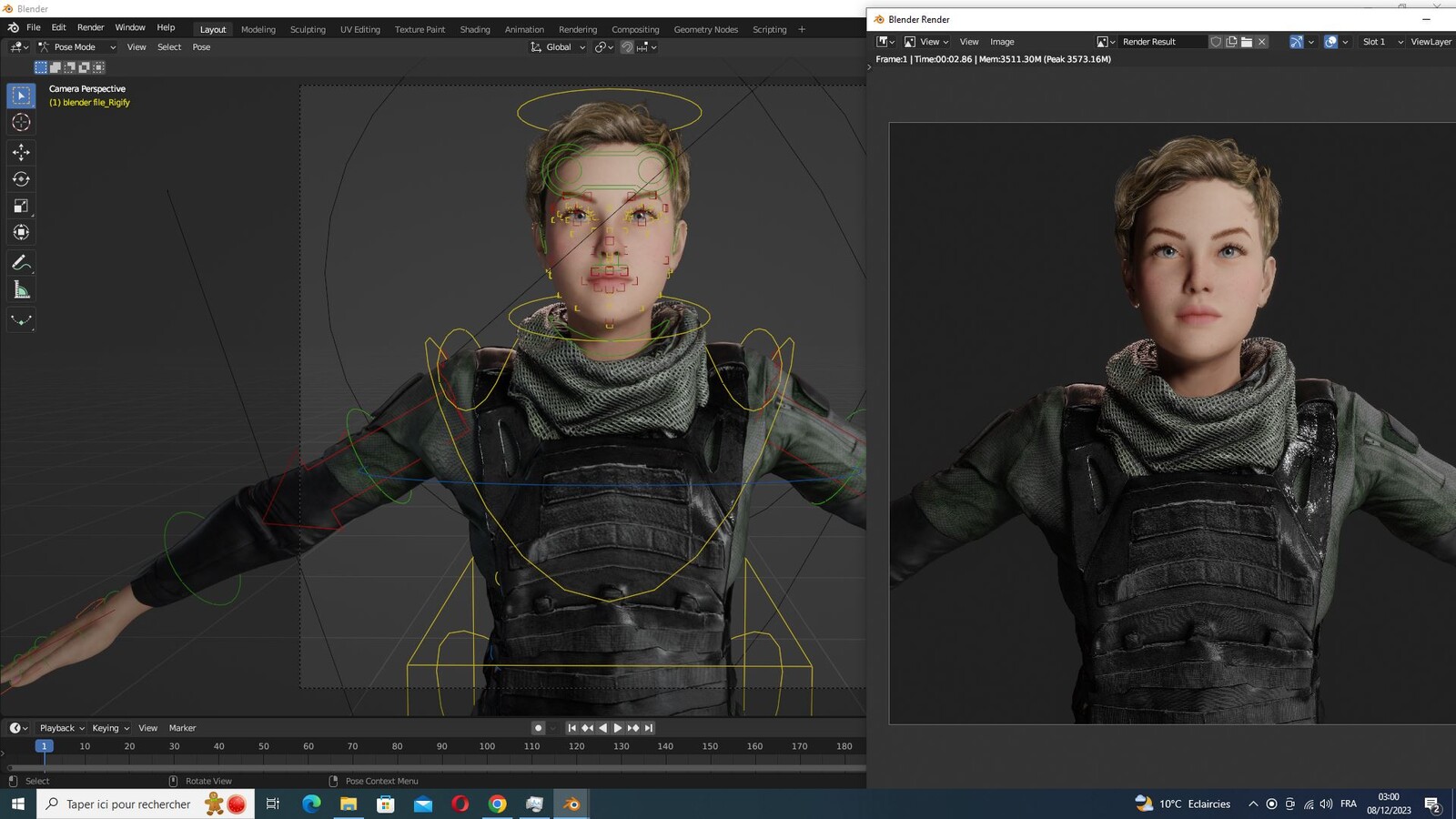Click frame 100 on the timeline ruler

[x=487, y=746]
